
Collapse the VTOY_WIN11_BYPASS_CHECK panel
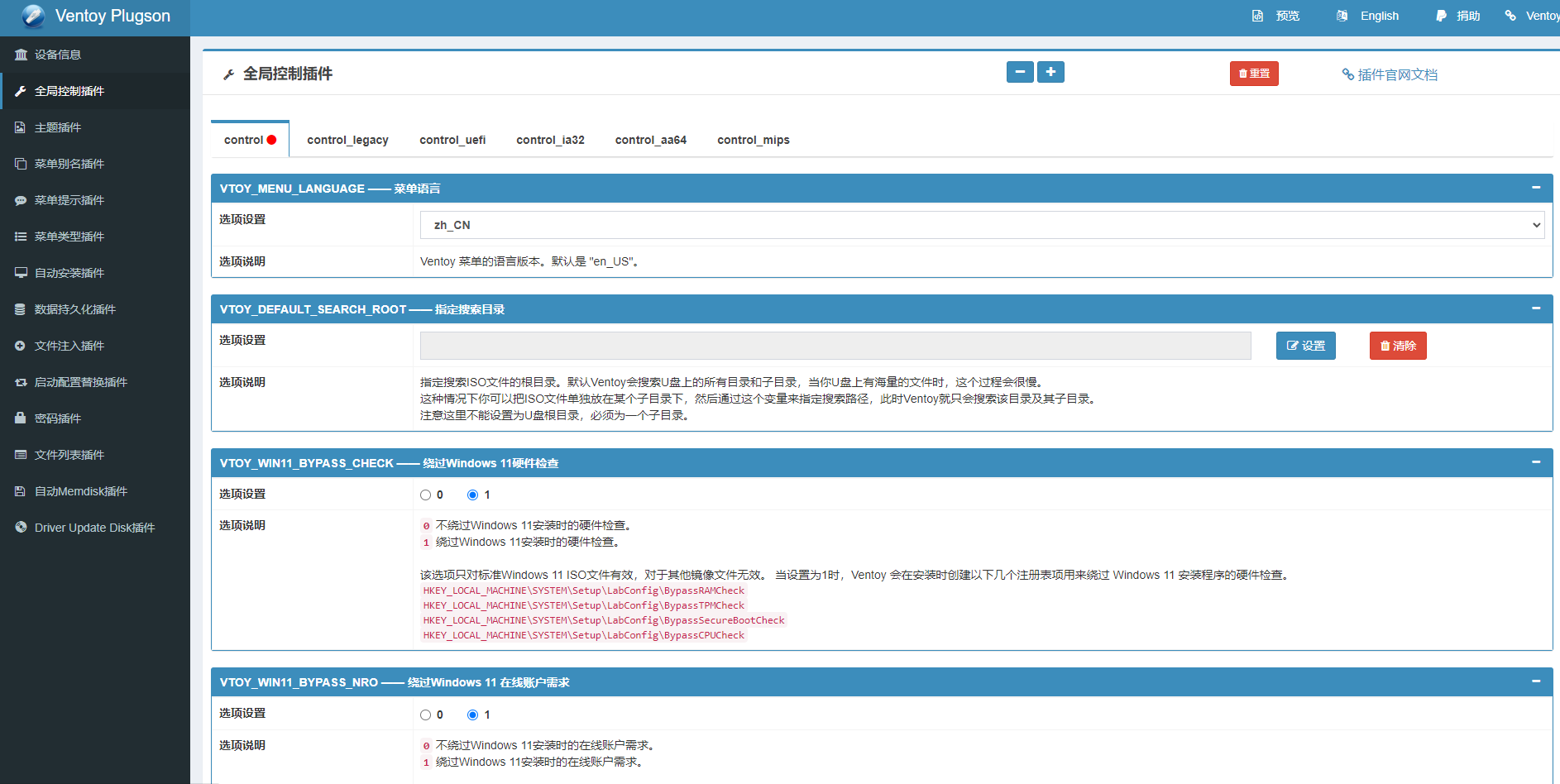pos(1536,462)
